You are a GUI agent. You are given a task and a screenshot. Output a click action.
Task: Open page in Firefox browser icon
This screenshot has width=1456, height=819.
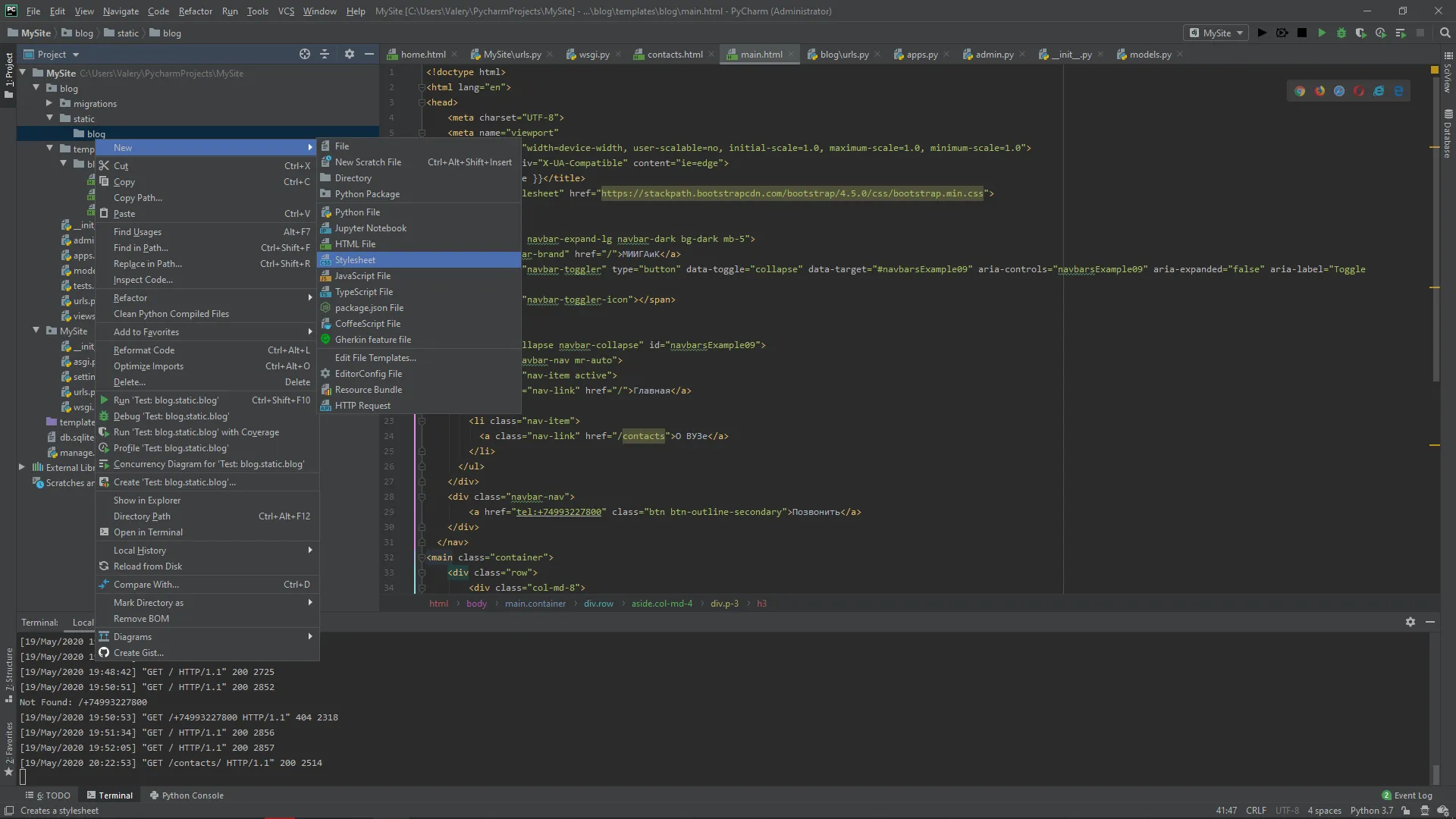click(1319, 91)
